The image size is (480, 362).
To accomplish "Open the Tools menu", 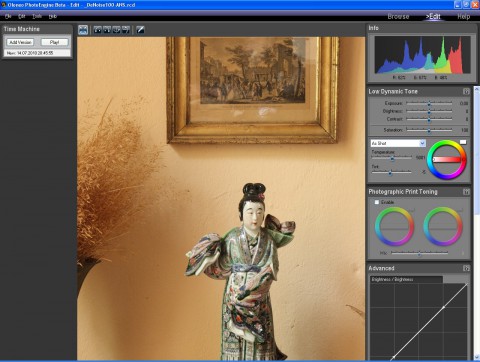I will [37, 16].
